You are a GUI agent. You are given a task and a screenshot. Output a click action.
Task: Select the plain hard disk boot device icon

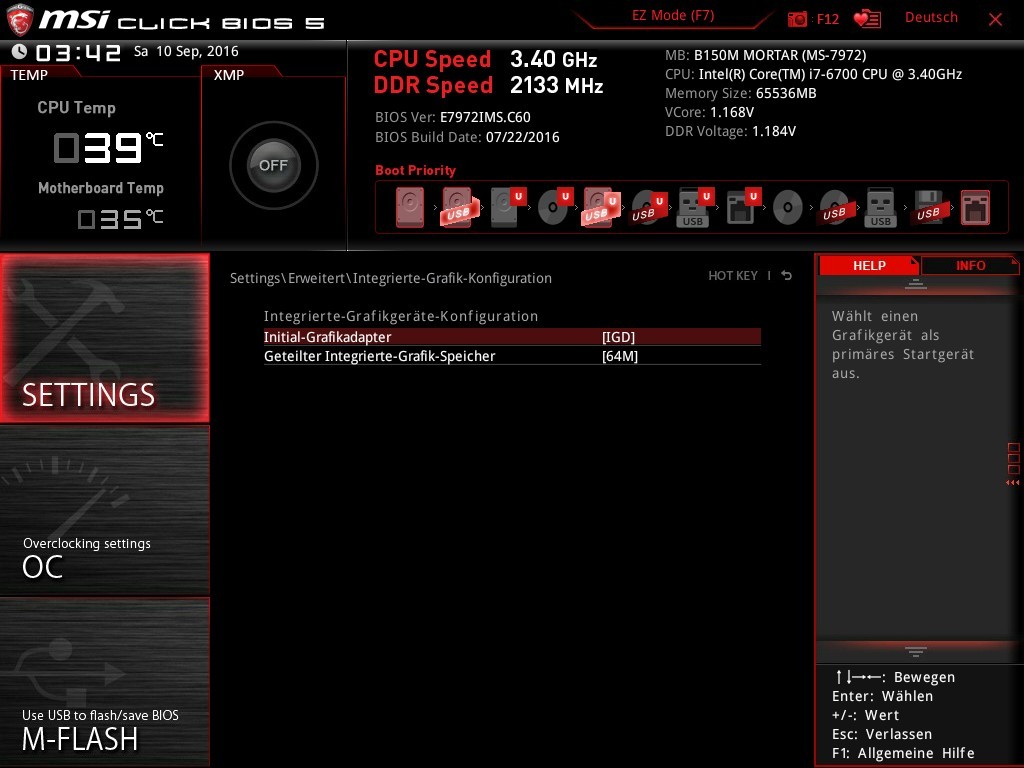pyautogui.click(x=409, y=208)
